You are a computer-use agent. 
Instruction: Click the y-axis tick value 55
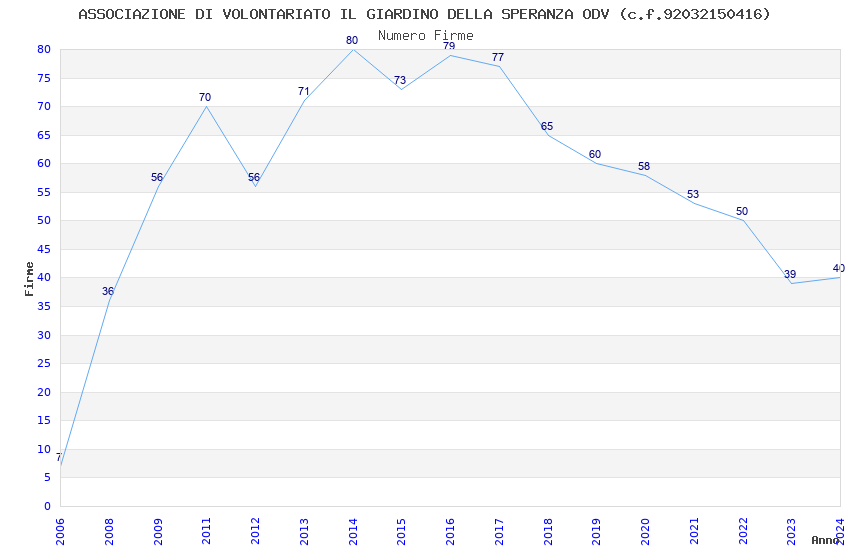(44, 192)
